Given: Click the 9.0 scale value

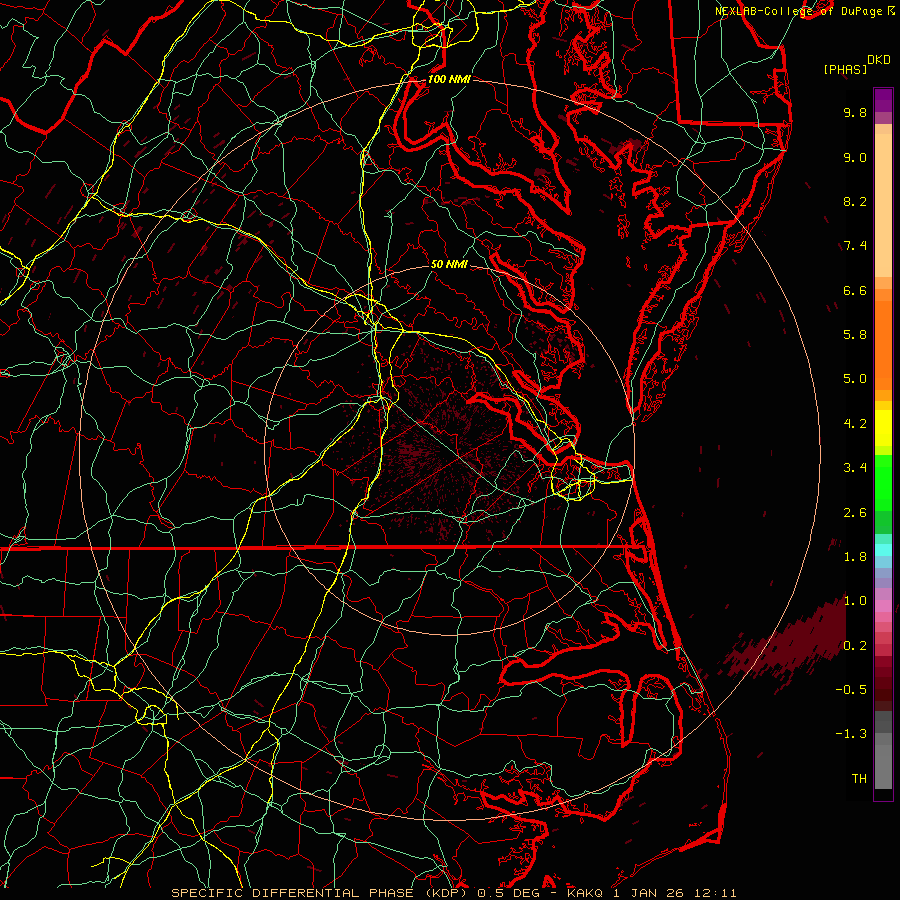Looking at the screenshot, I should [x=855, y=157].
